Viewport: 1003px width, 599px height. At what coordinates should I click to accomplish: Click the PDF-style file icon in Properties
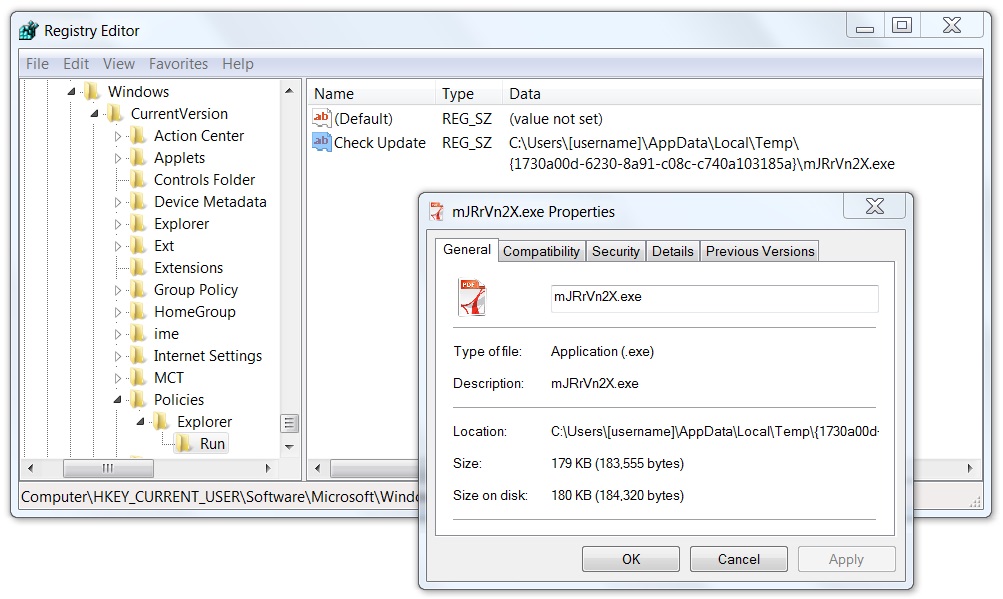tap(473, 298)
